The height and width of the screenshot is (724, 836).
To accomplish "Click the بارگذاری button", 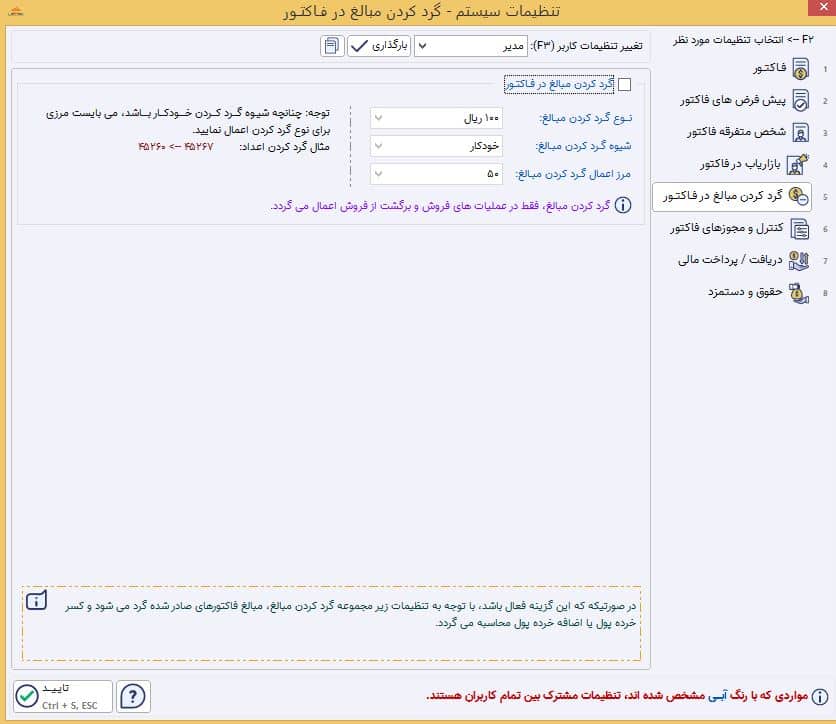I will point(379,46).
